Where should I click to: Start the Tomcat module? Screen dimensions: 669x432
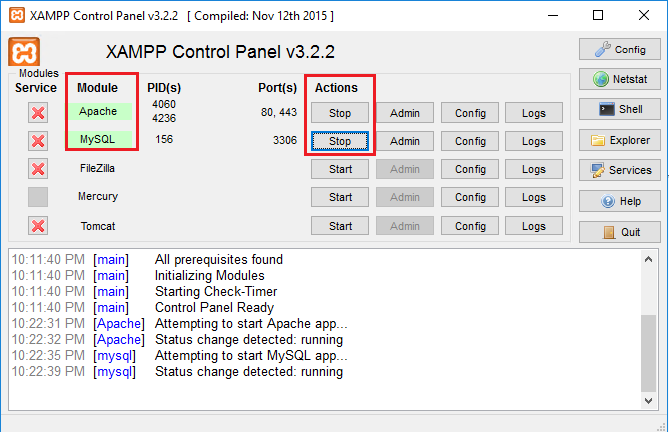pos(340,226)
